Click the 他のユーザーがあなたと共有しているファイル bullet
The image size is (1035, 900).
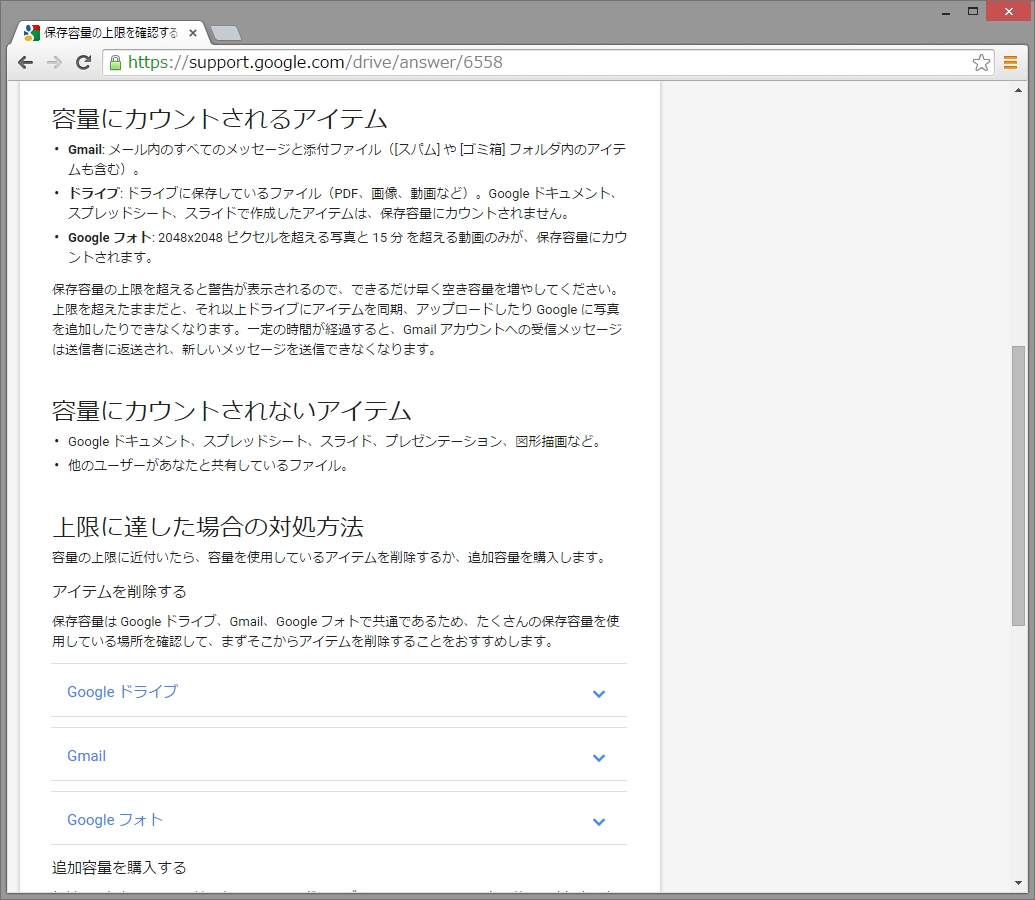208,466
